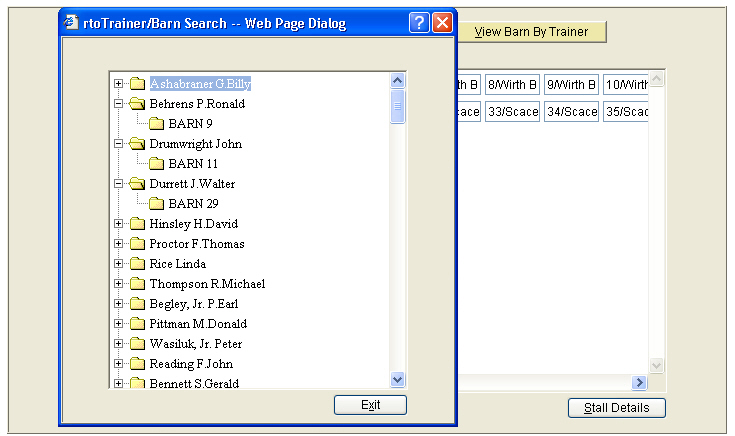Click the View Barn By Trainer button

(531, 32)
